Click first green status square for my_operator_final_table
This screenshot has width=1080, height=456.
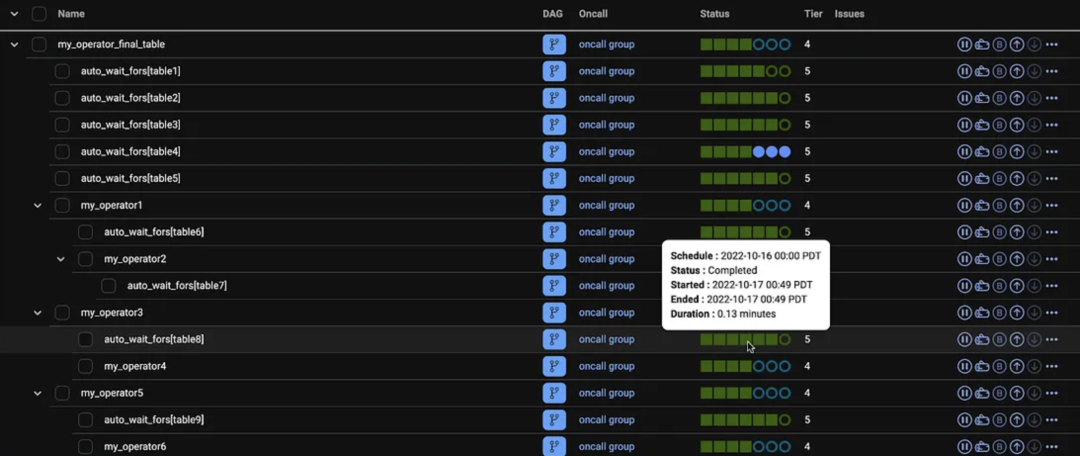pos(706,45)
